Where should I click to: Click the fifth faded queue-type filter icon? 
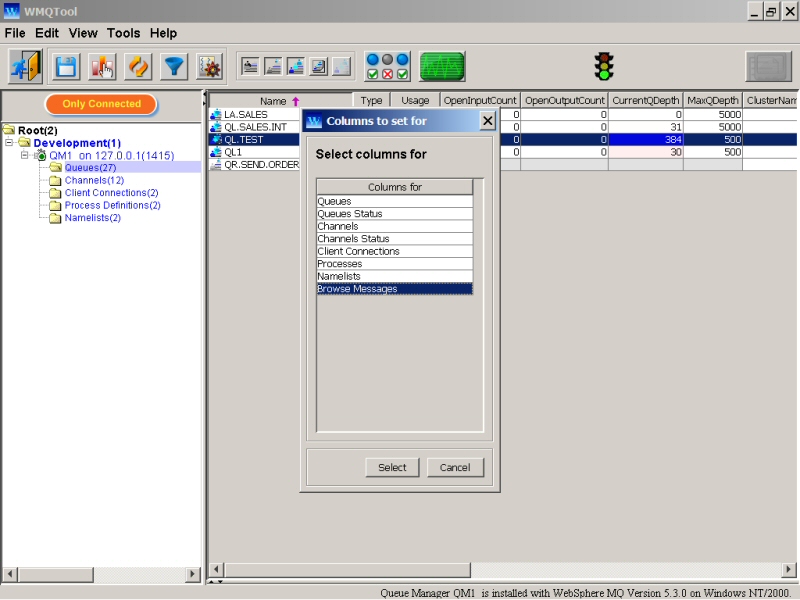(x=342, y=66)
